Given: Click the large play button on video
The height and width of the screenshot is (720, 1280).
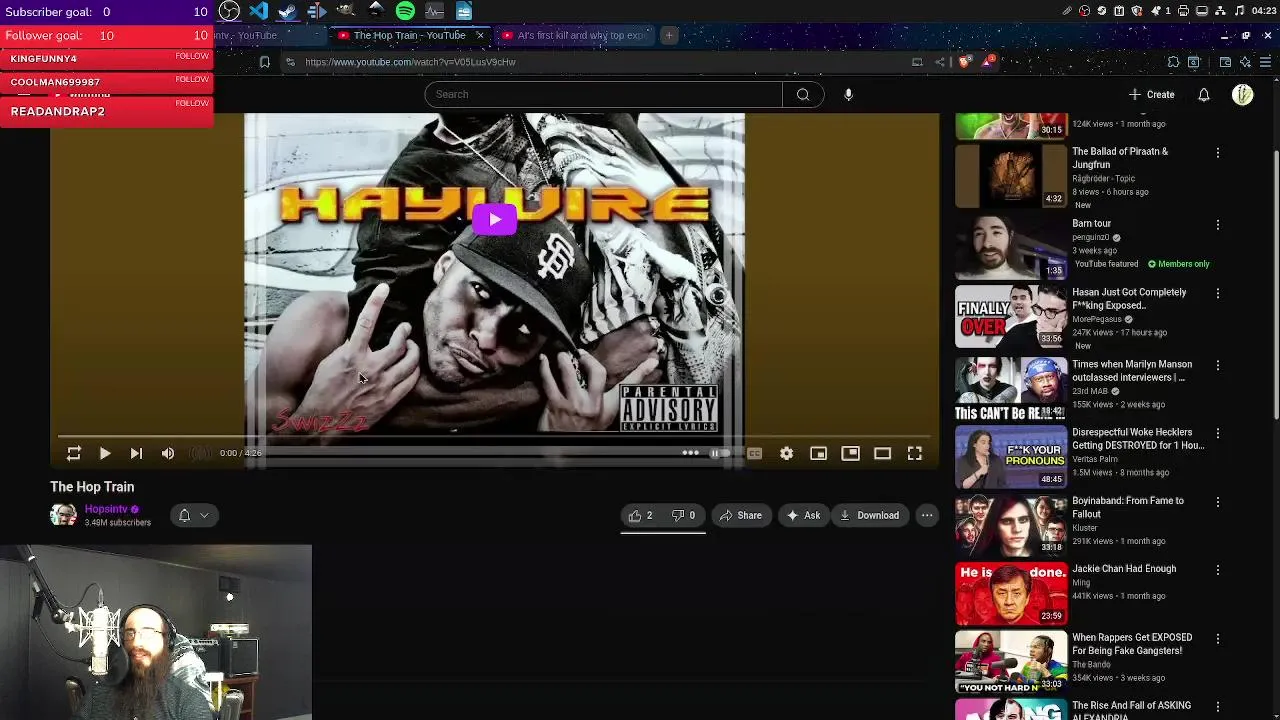Looking at the screenshot, I should click(x=495, y=219).
